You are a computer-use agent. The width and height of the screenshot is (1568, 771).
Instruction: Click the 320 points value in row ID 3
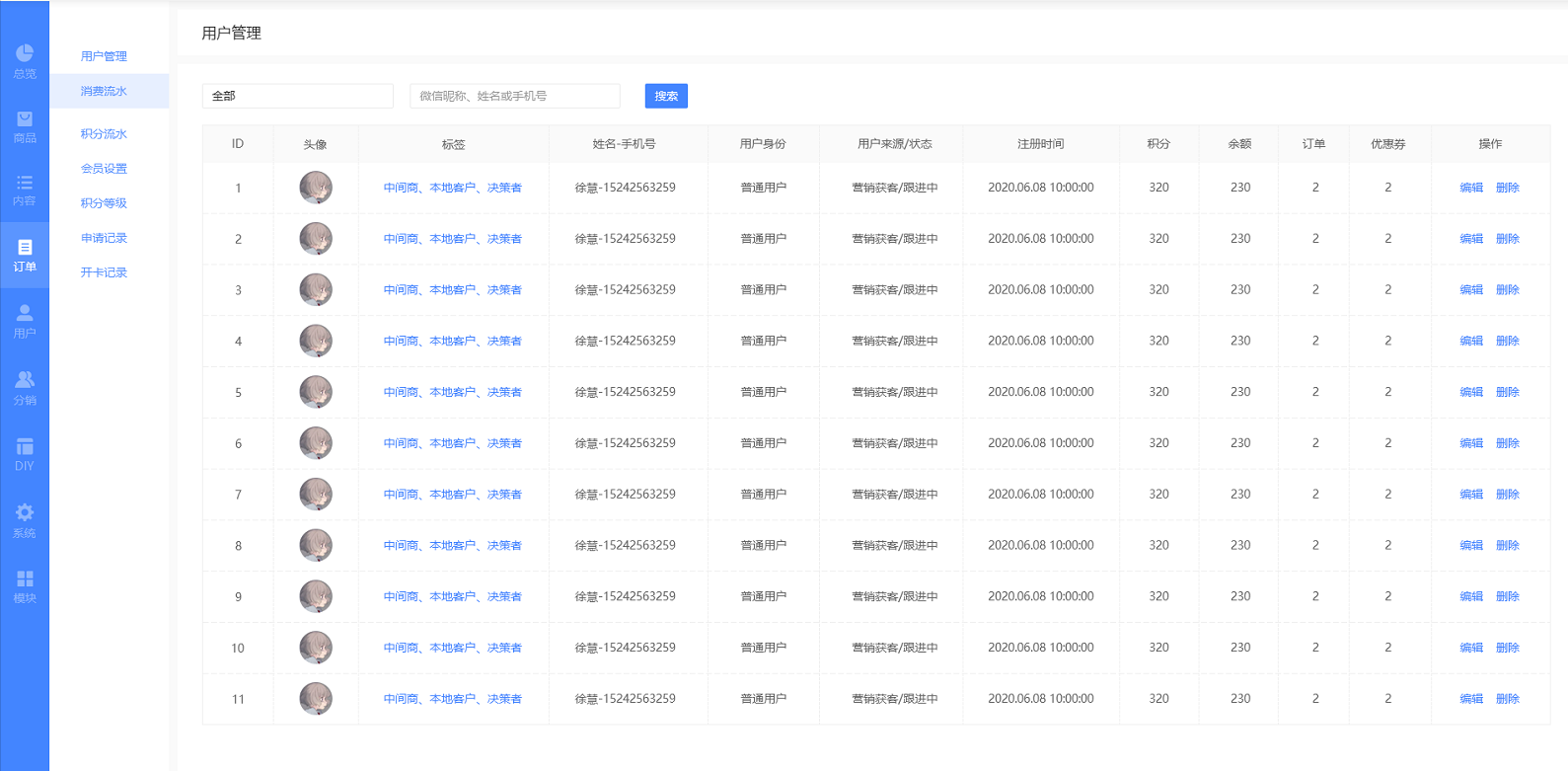tap(1158, 290)
